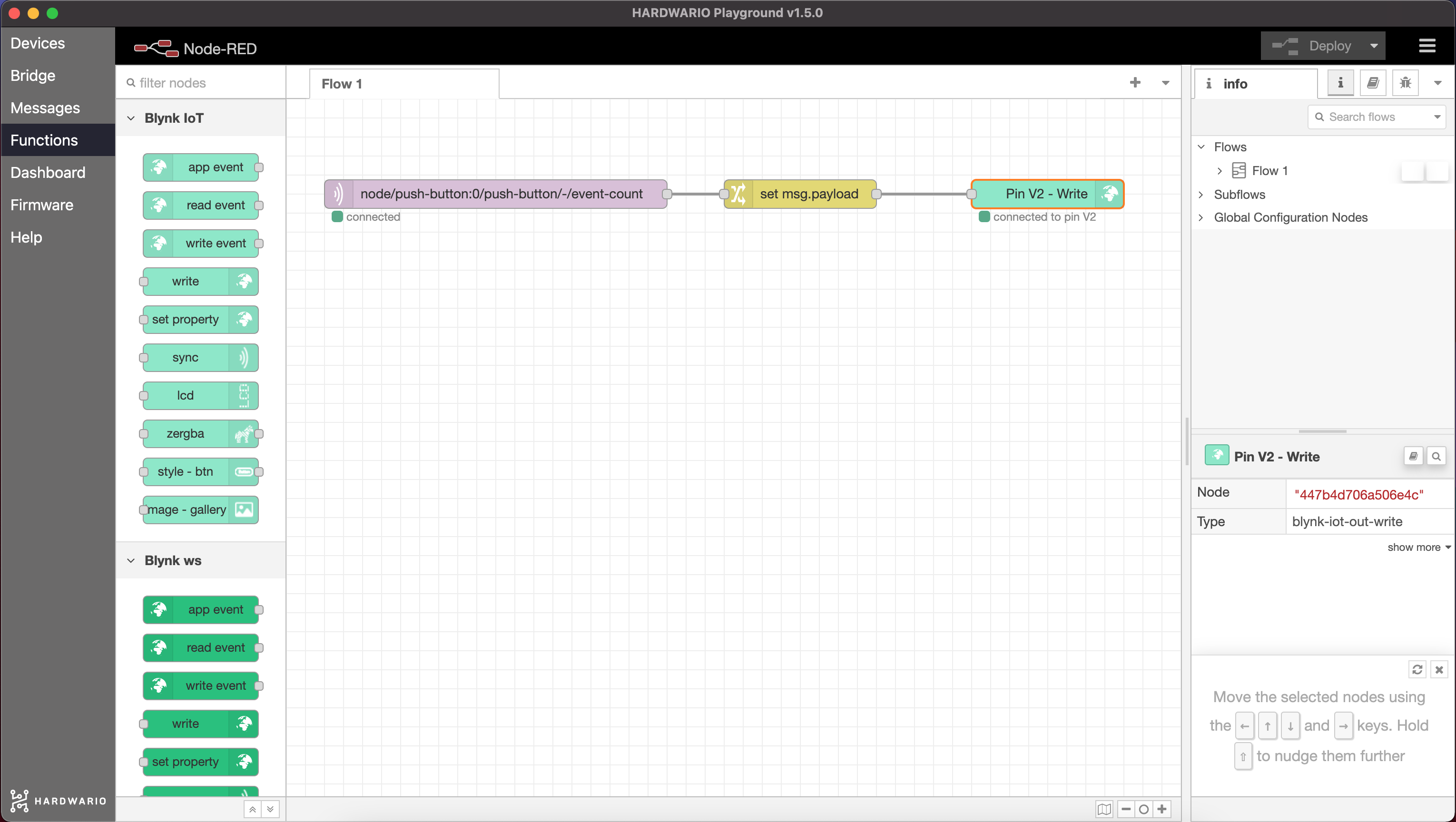Open the help book sidebar tab

[1373, 83]
